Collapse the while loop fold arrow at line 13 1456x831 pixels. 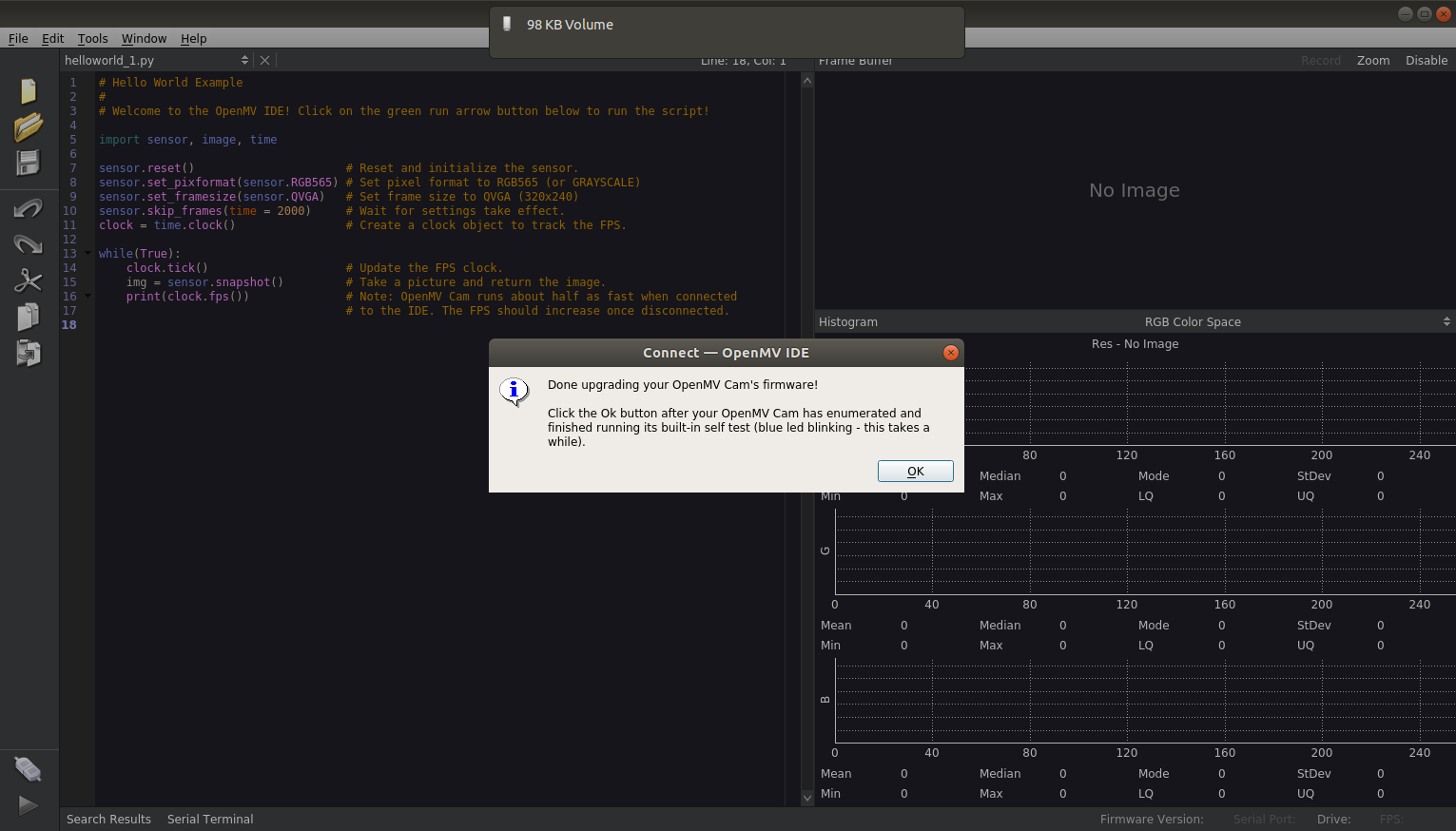point(87,254)
